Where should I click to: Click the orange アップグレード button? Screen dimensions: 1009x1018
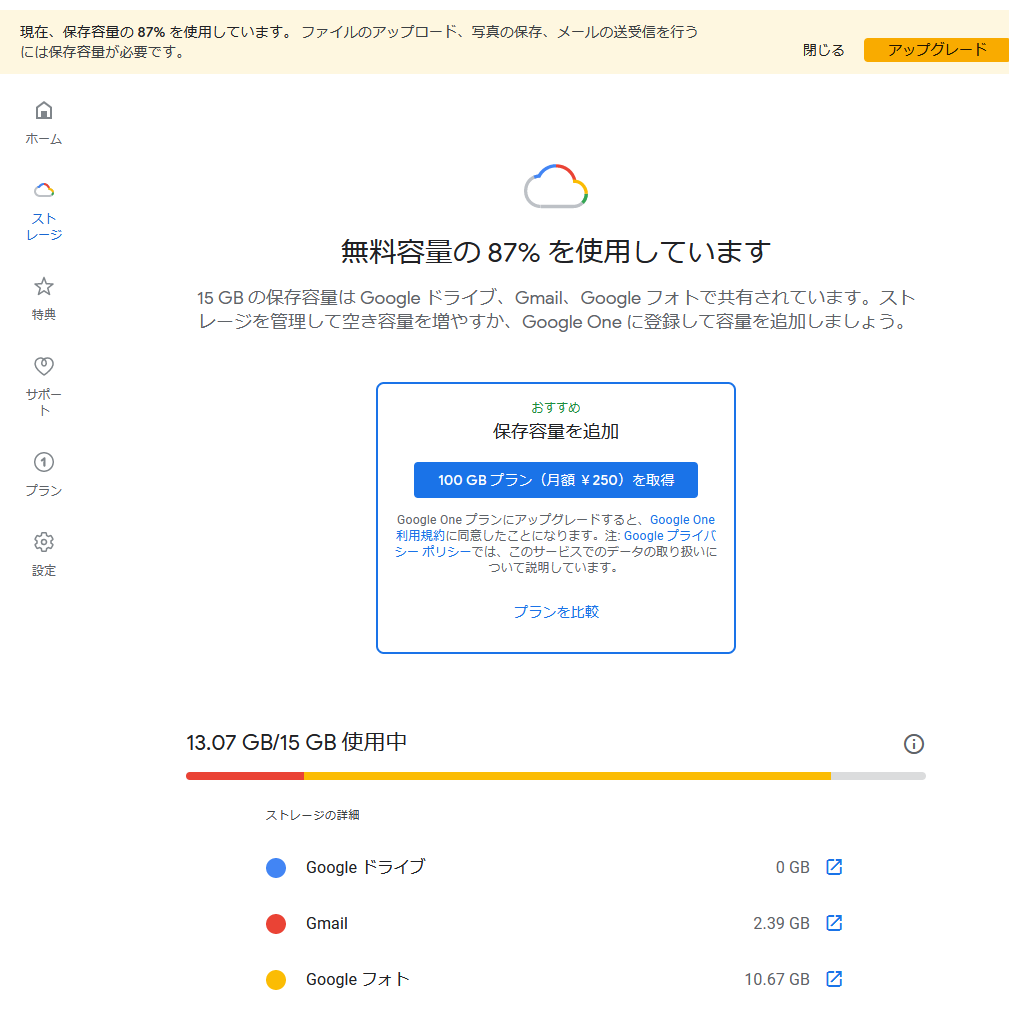pyautogui.click(x=936, y=50)
